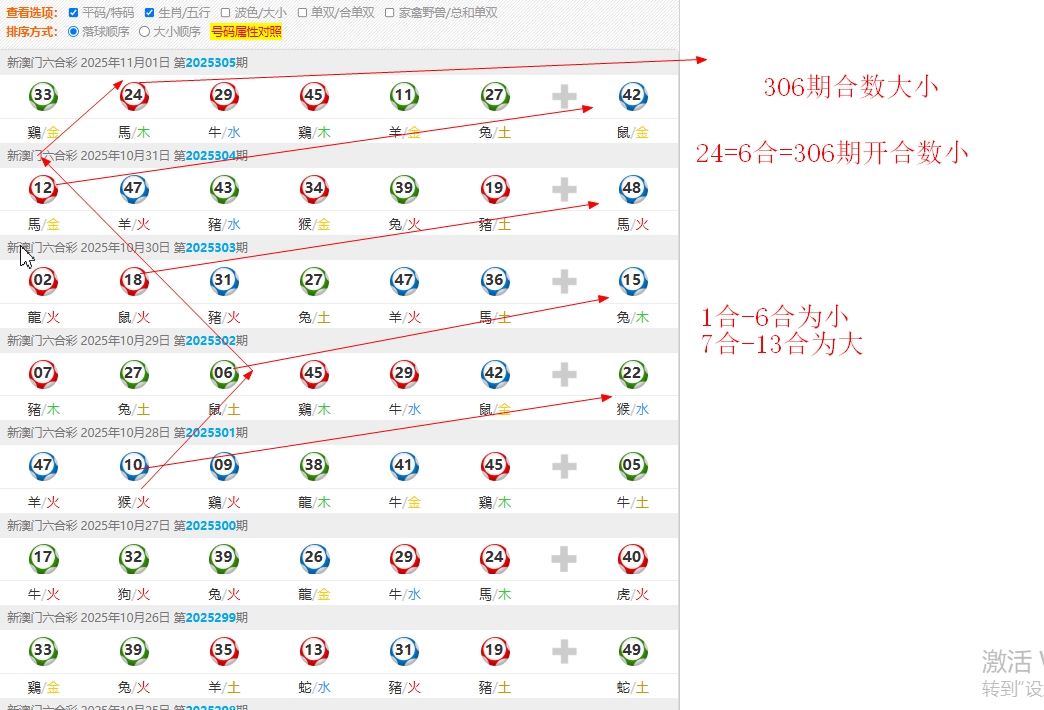
Task: Select the red ball numbered 02
Action: click(43, 281)
